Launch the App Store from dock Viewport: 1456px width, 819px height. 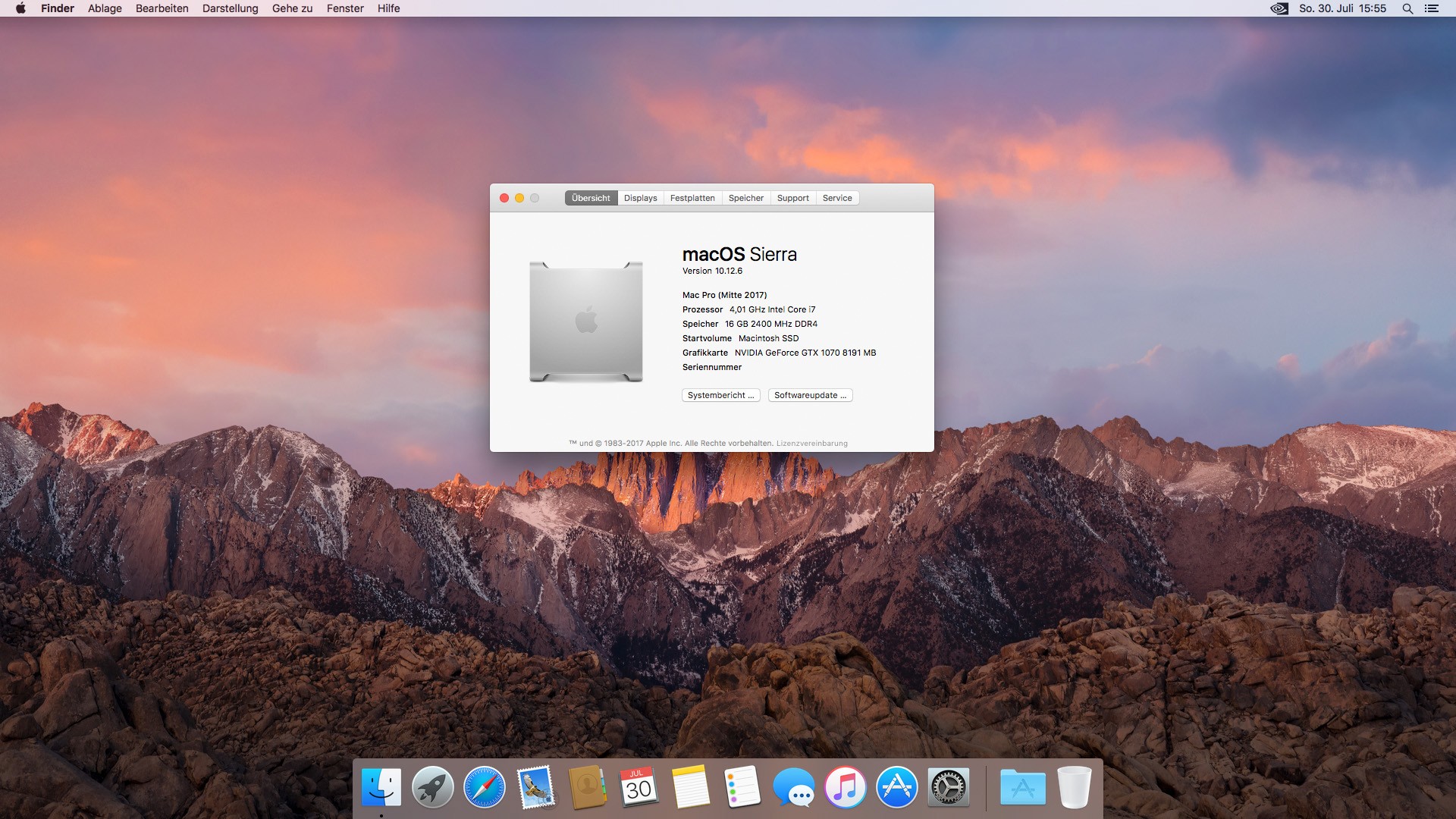(896, 787)
